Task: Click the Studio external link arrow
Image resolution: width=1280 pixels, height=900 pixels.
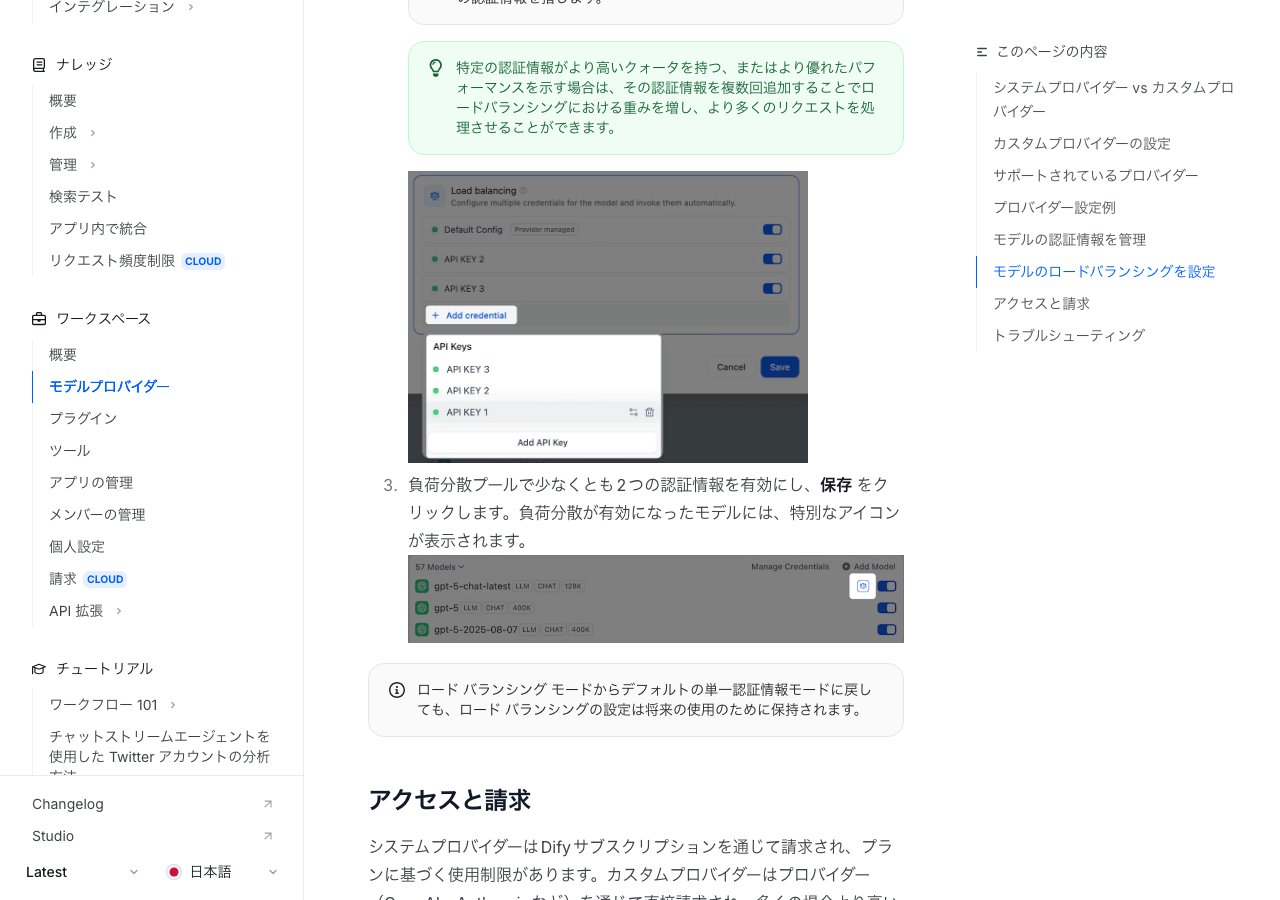Action: click(x=267, y=836)
